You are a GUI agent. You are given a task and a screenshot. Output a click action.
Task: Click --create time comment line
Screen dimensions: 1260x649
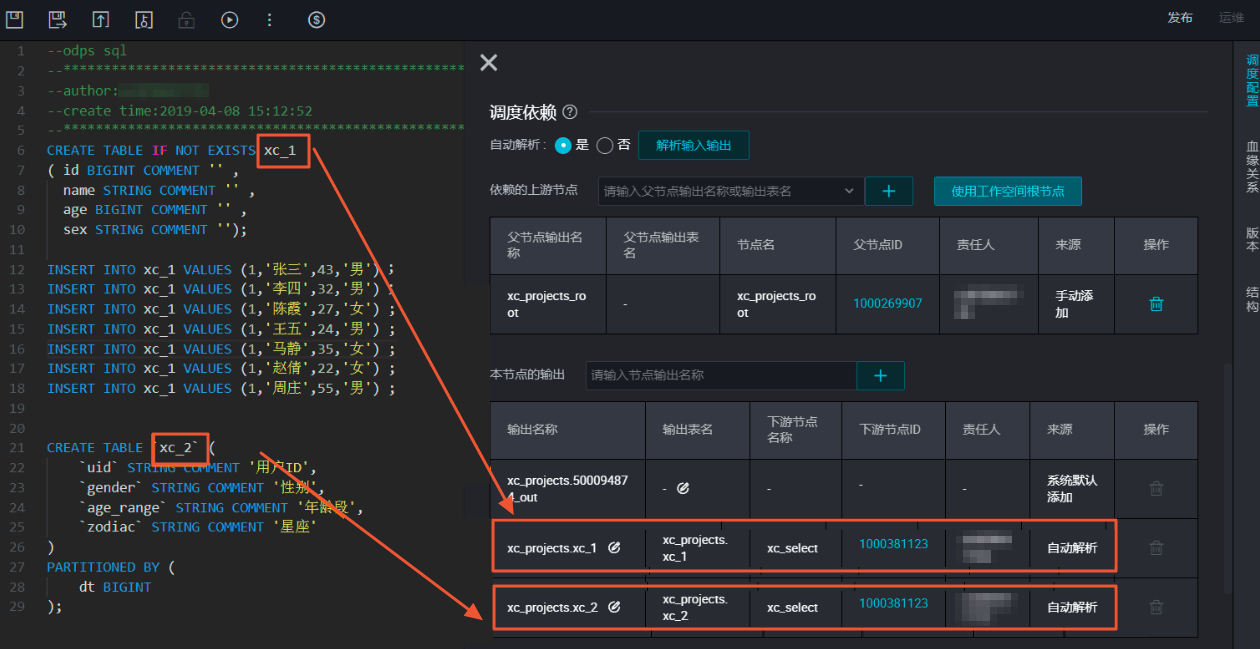click(180, 111)
